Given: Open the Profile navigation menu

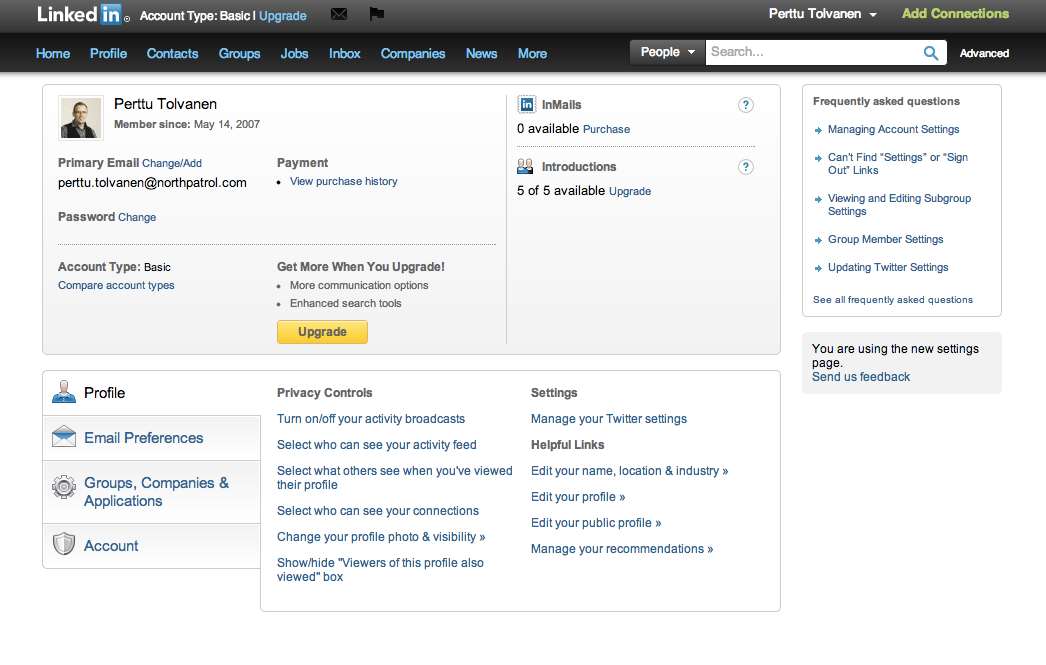Looking at the screenshot, I should click(108, 53).
